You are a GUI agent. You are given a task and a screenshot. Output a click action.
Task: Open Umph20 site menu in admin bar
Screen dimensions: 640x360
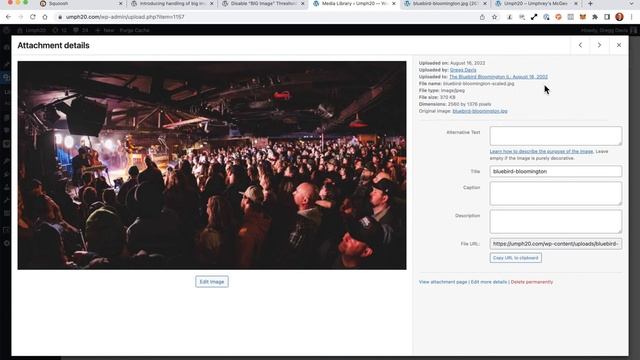point(31,30)
